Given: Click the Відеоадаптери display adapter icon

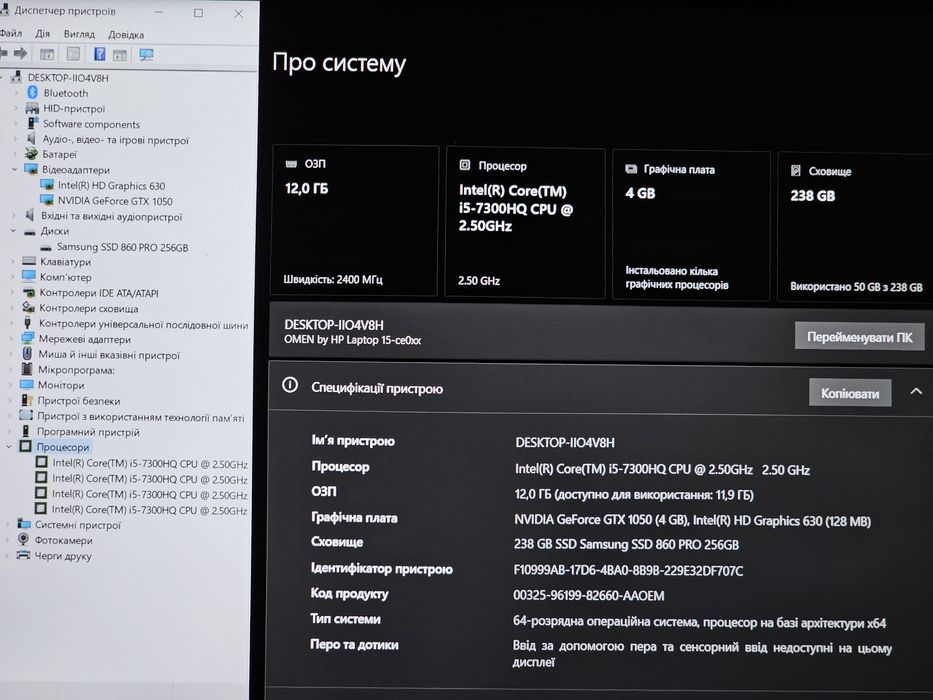Looking at the screenshot, I should click(31, 169).
